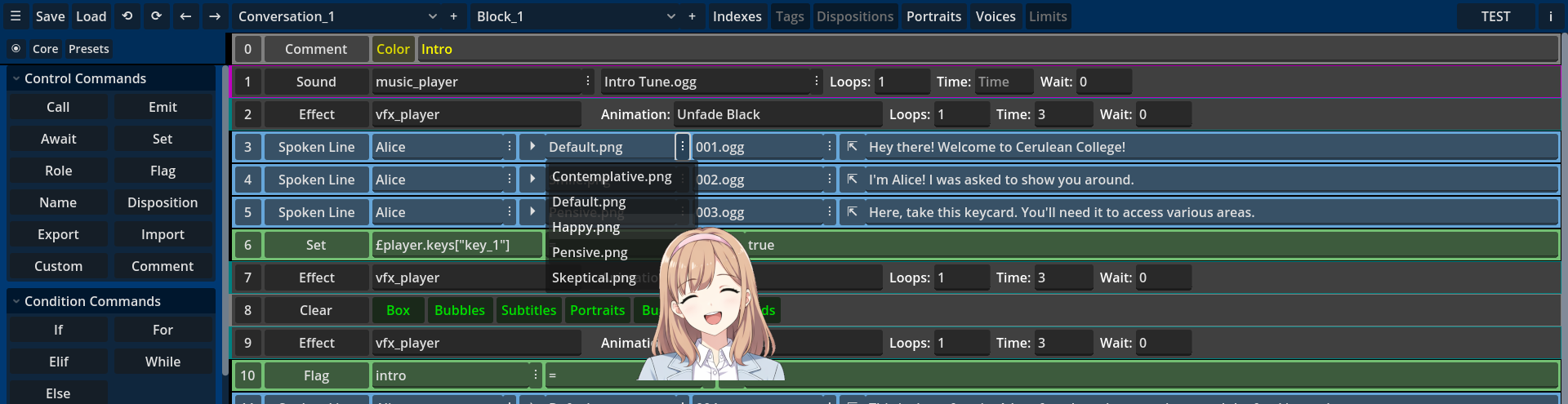Click the undo arrow icon
This screenshot has height=404, width=1568.
click(127, 16)
